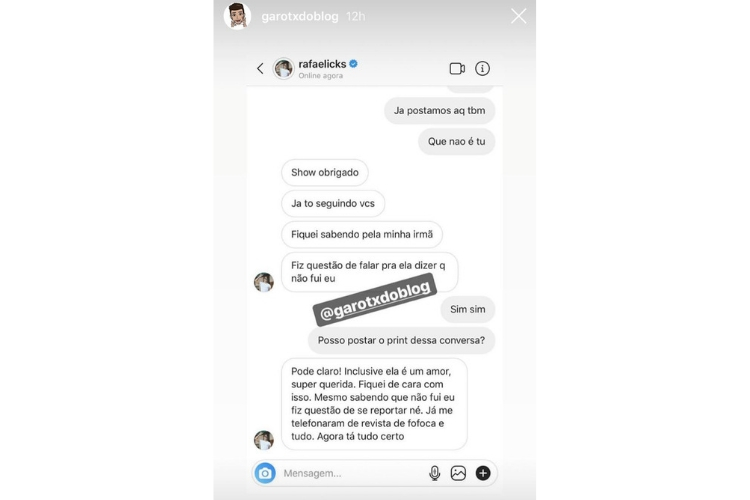Select the 'Posso postar o print dessa conversa?' bubble
This screenshot has height=500, width=750.
tap(401, 341)
